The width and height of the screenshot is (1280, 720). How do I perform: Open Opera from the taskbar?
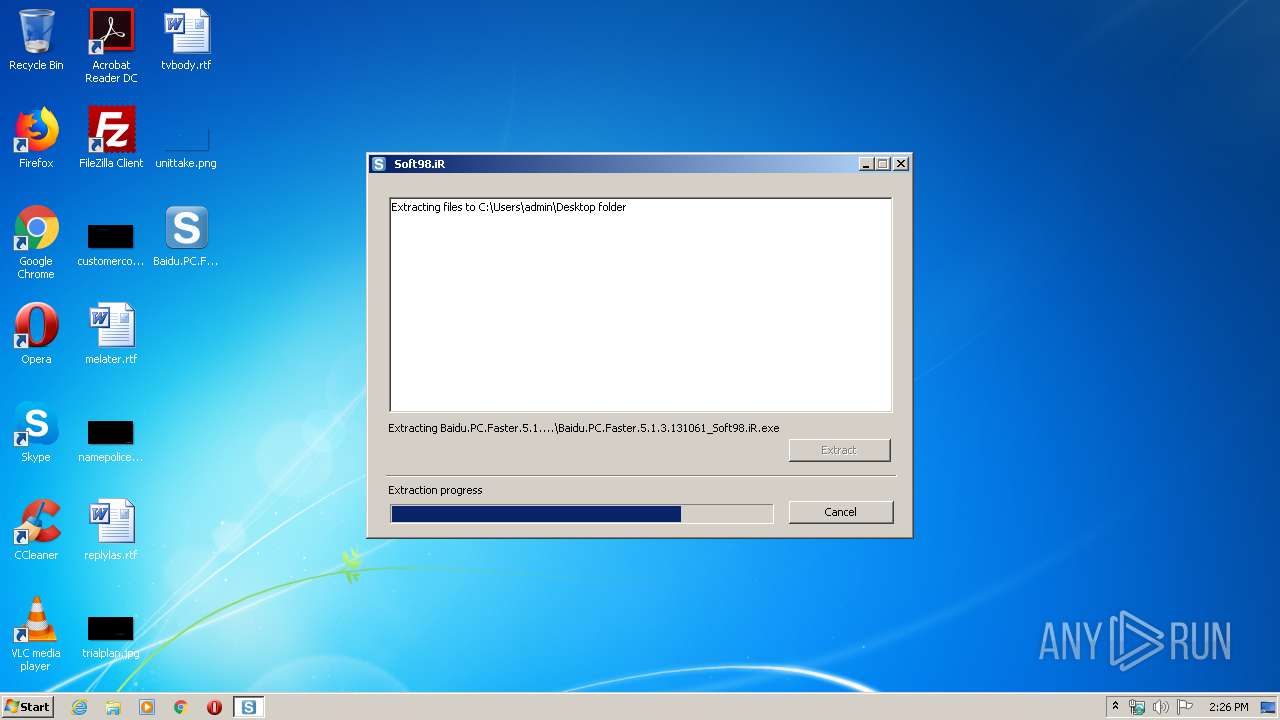click(214, 707)
